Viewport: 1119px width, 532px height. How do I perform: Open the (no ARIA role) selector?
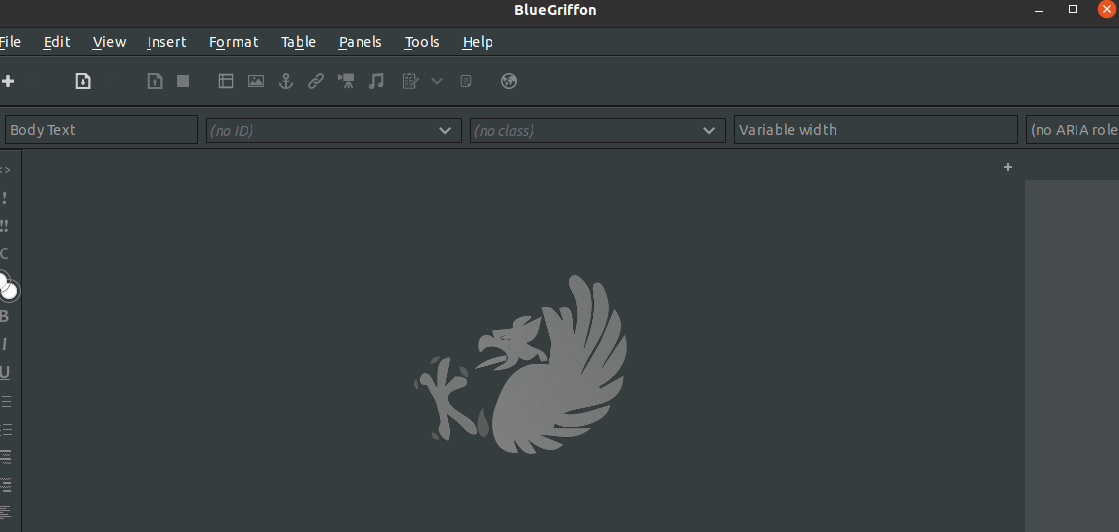(x=1073, y=130)
